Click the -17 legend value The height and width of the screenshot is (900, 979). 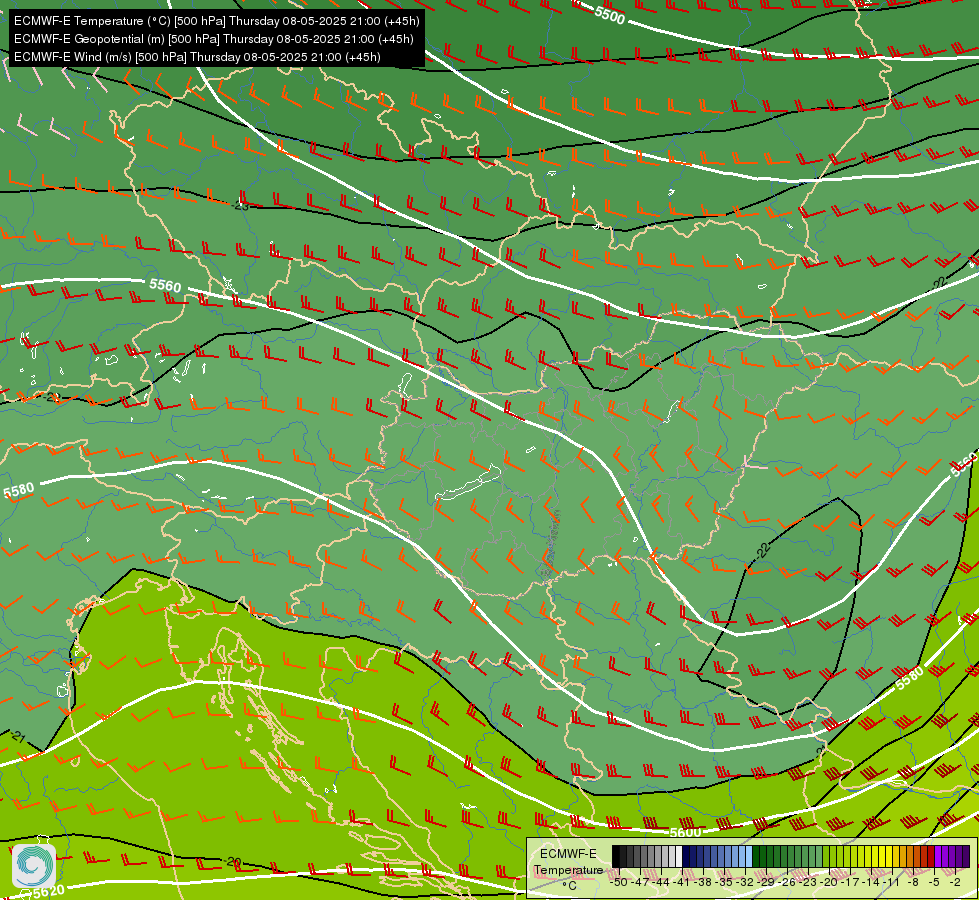851,882
